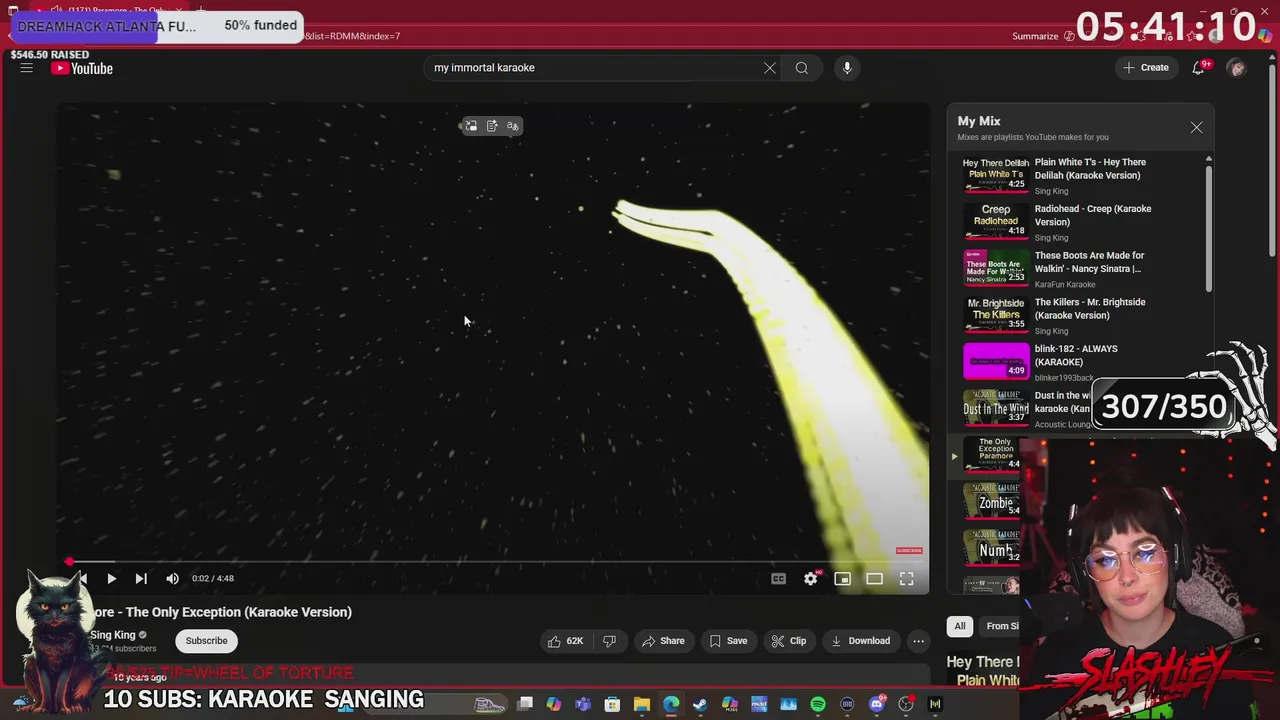Image resolution: width=1280 pixels, height=720 pixels.
Task: Subscribe to the Sing King channel
Action: click(x=206, y=641)
